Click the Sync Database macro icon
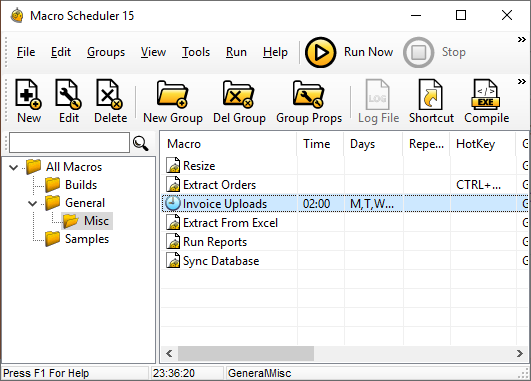Image resolution: width=531 pixels, height=381 pixels. pos(173,260)
